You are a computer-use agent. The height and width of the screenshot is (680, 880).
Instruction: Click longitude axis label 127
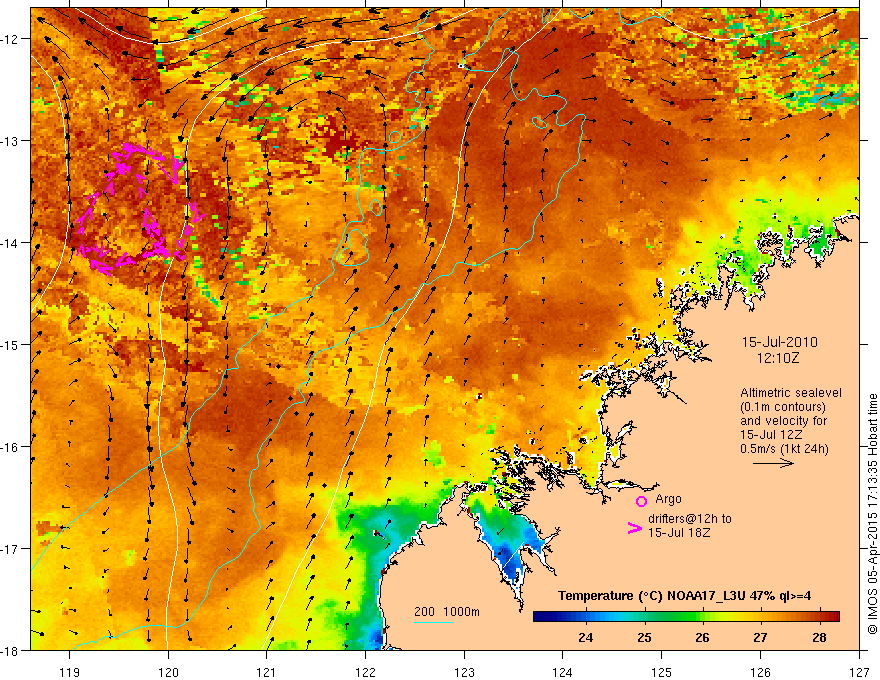pos(859,672)
